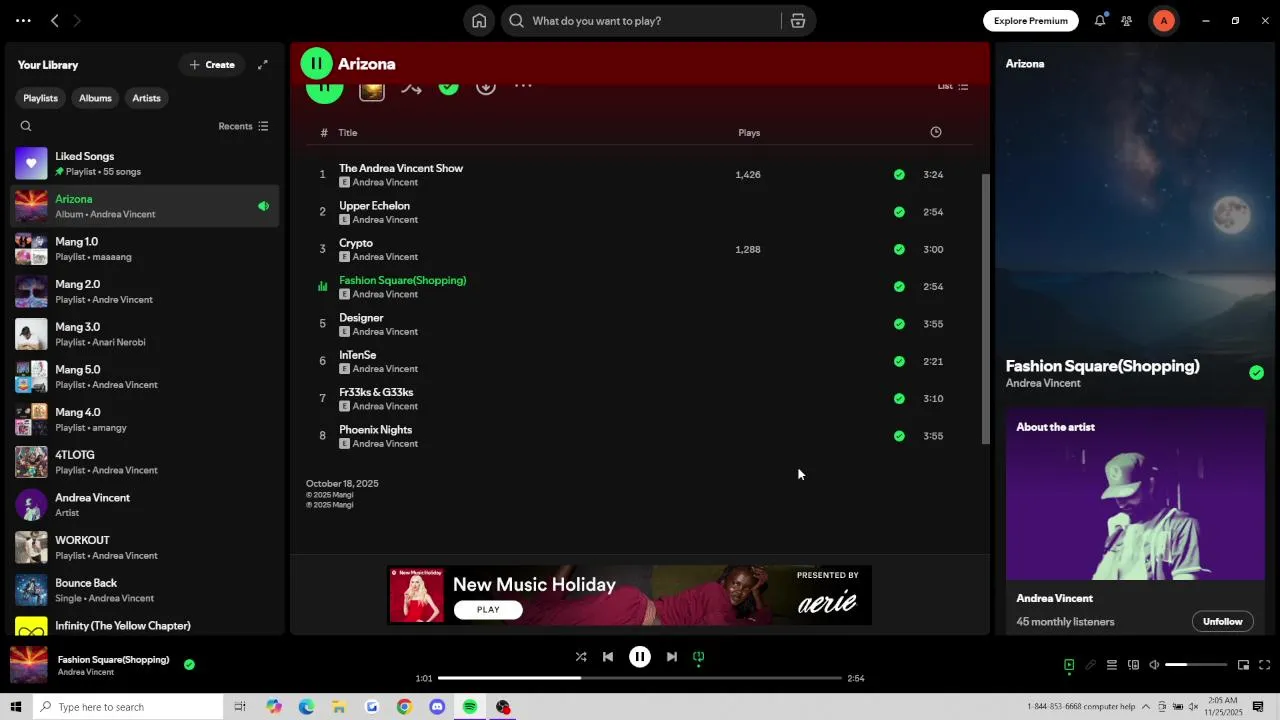Open Friend Activity icon
The height and width of the screenshot is (720, 1280).
coord(1127,21)
